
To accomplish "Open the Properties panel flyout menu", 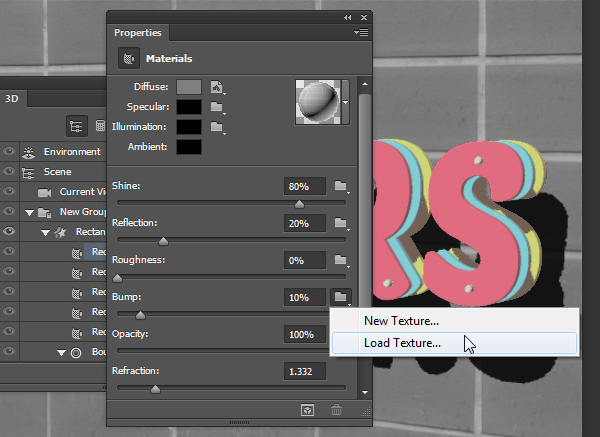I will (x=360, y=33).
